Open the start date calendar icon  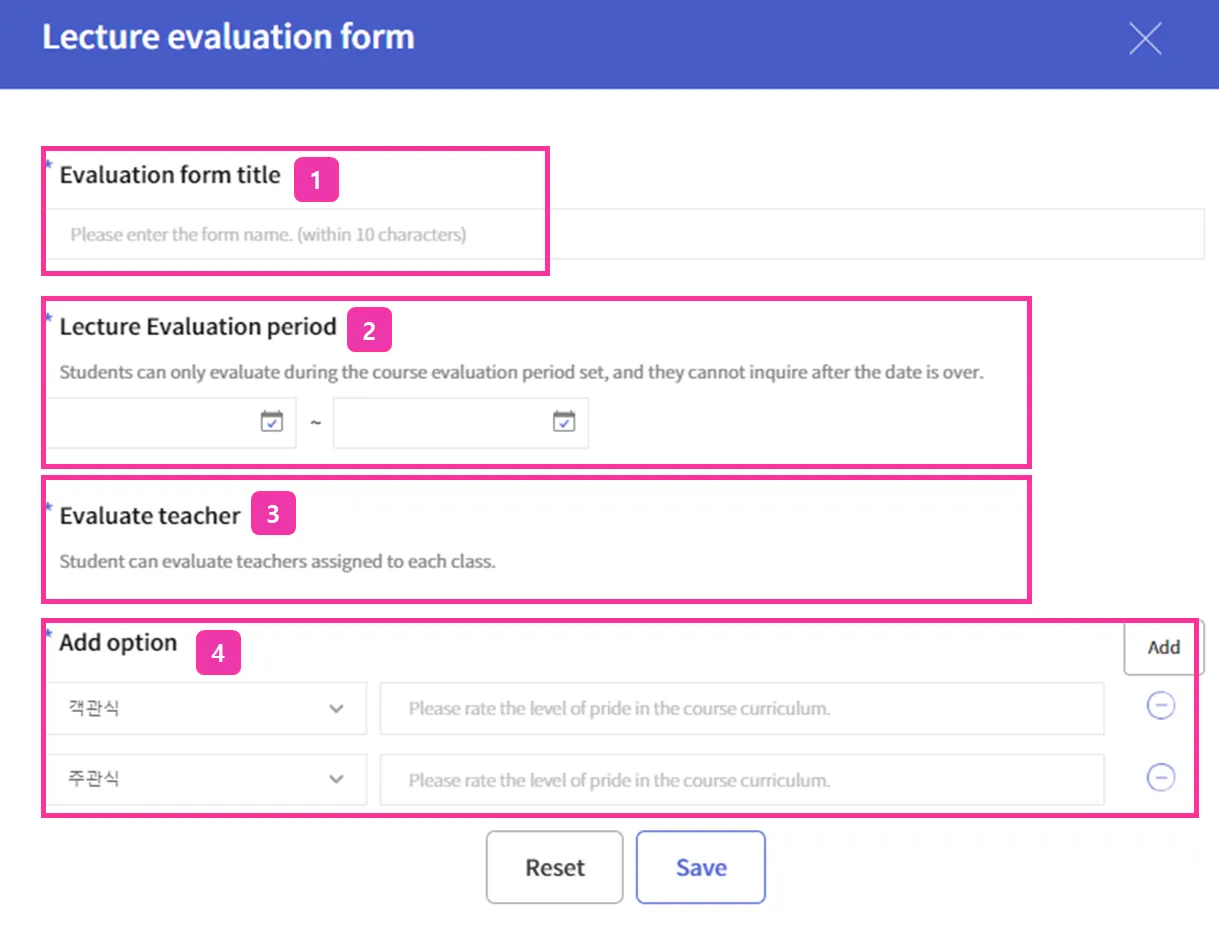(x=272, y=422)
